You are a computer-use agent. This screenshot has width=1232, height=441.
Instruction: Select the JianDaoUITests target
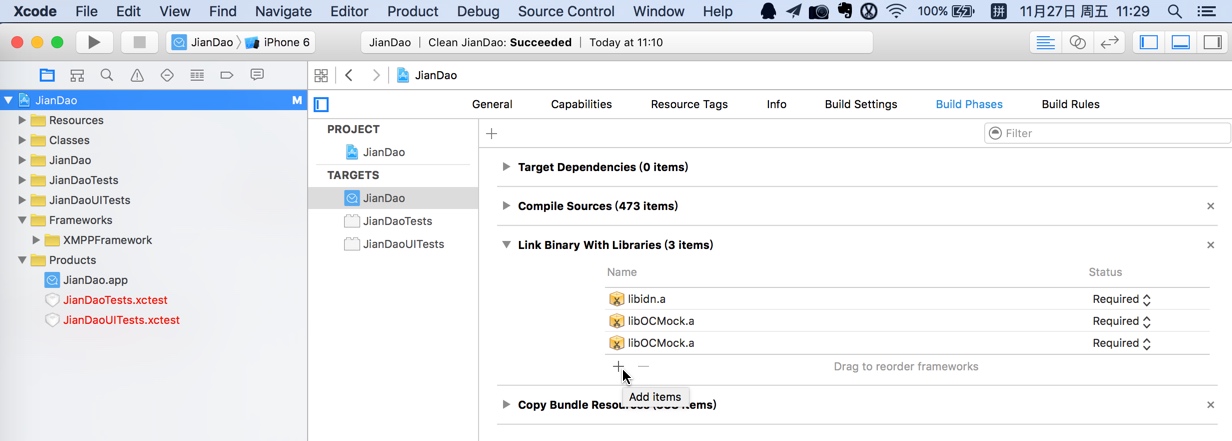pyautogui.click(x=403, y=244)
